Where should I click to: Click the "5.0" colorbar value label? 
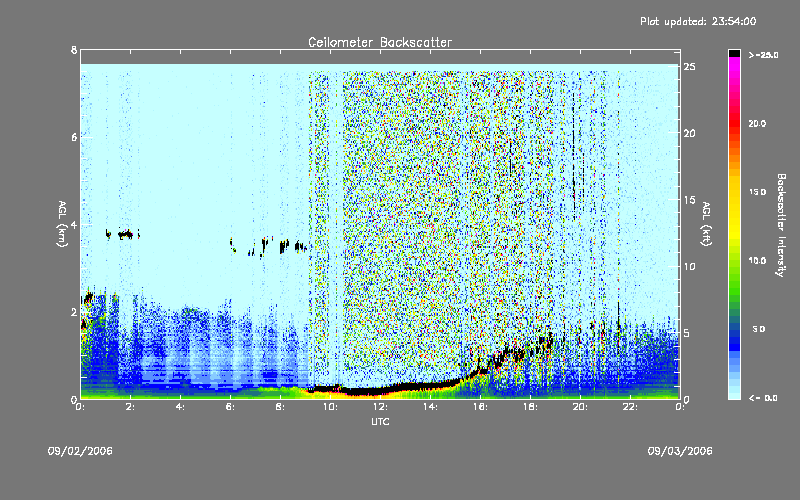click(759, 329)
